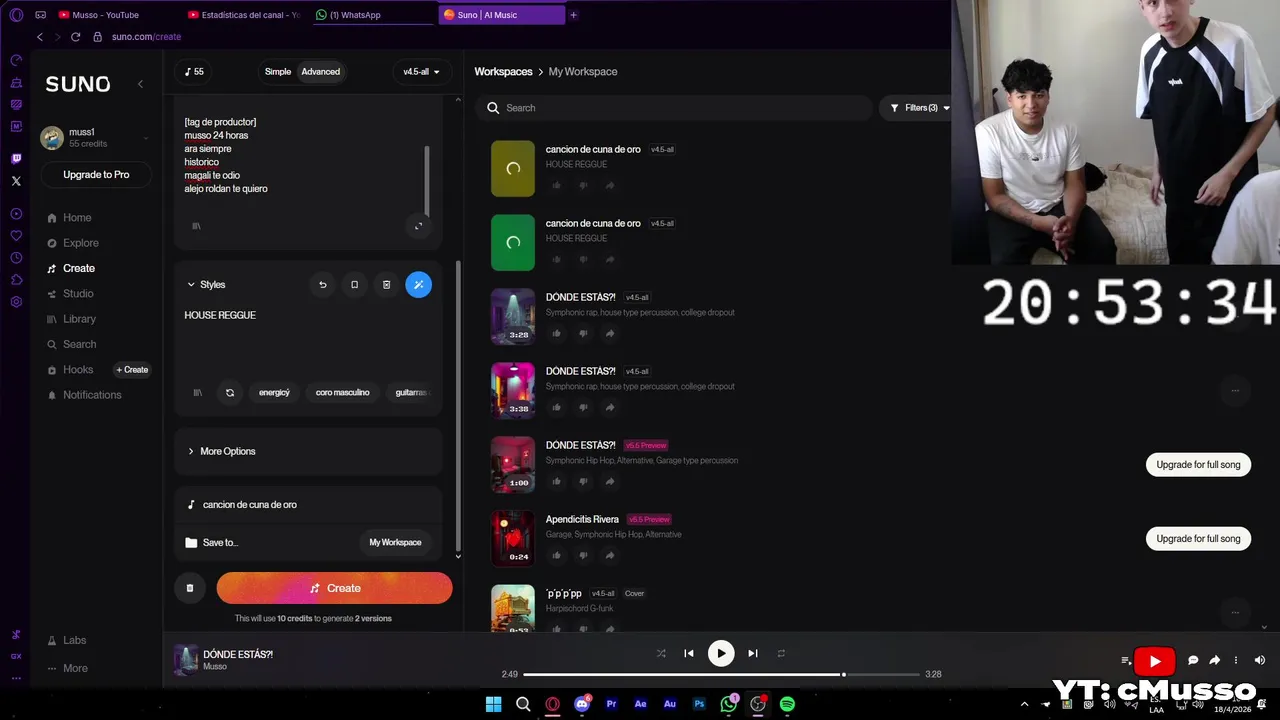Click the workspace Search field
The height and width of the screenshot is (720, 1280).
[675, 108]
